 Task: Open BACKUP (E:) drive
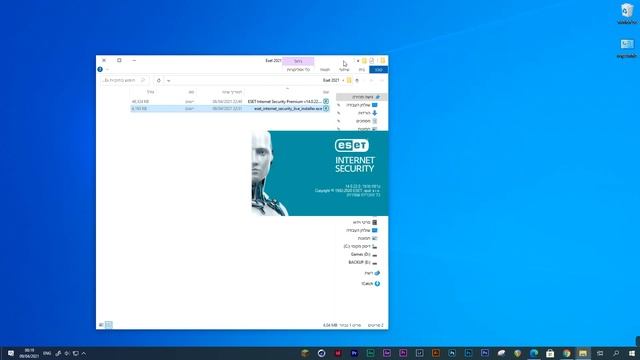pyautogui.click(x=362, y=262)
